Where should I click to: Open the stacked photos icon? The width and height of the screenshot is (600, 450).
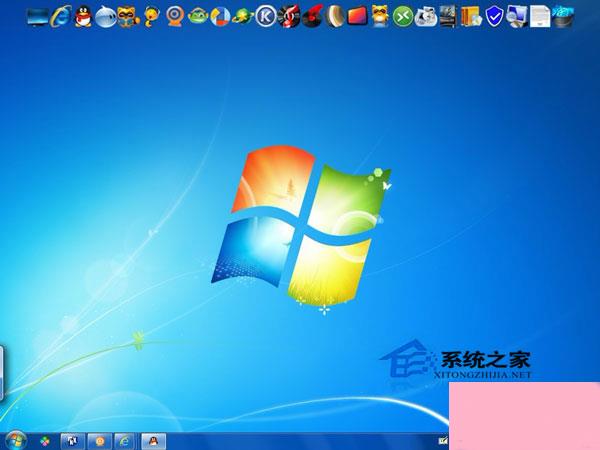pos(426,17)
